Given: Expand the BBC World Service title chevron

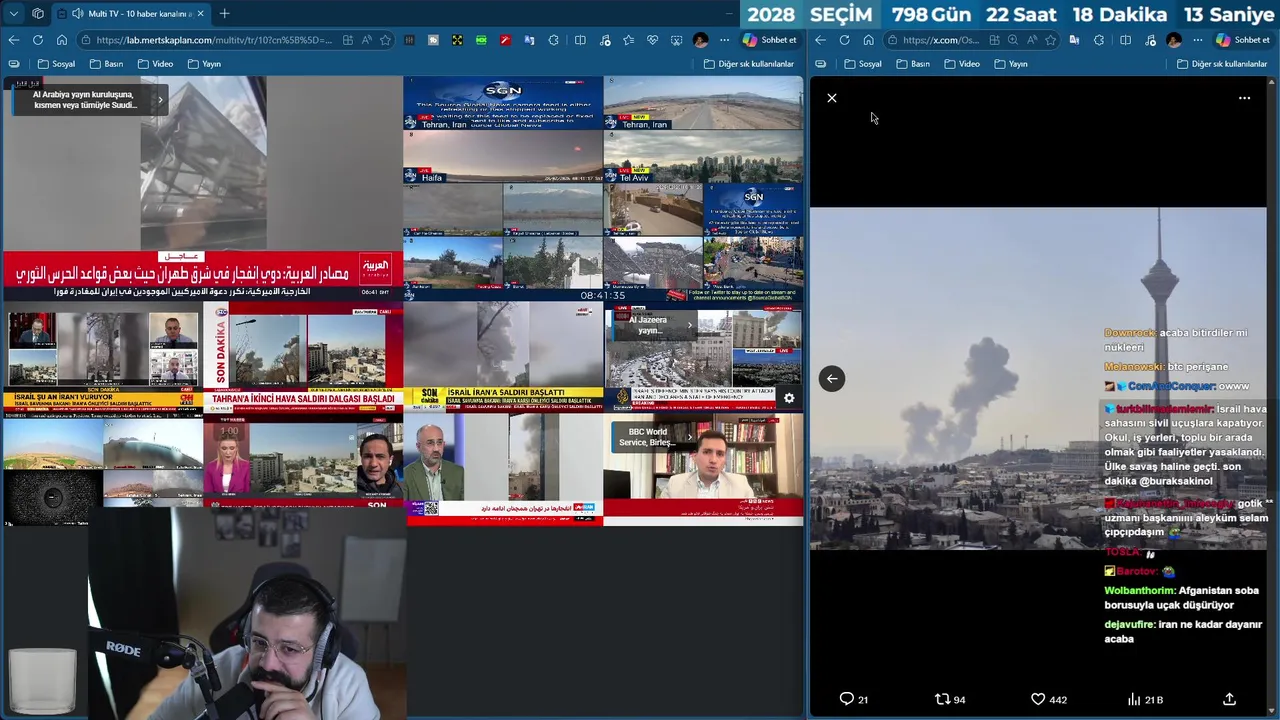Looking at the screenshot, I should 689,437.
